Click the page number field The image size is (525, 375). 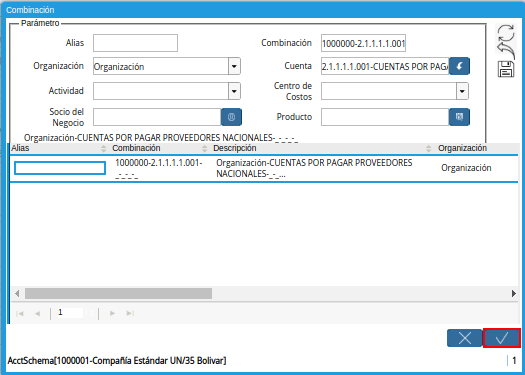coord(69,313)
